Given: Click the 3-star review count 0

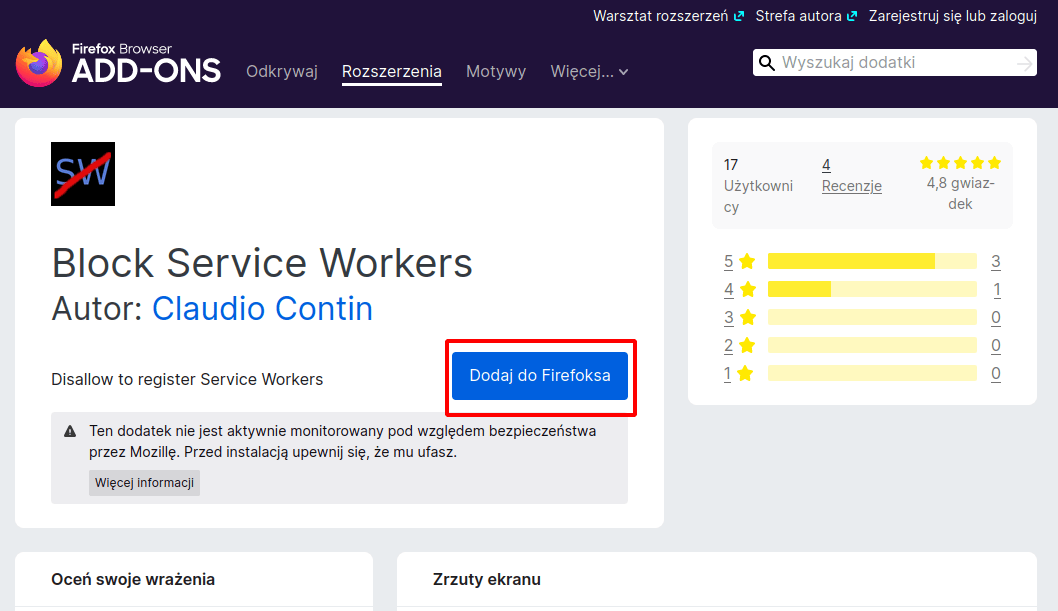Looking at the screenshot, I should pyautogui.click(x=996, y=318).
